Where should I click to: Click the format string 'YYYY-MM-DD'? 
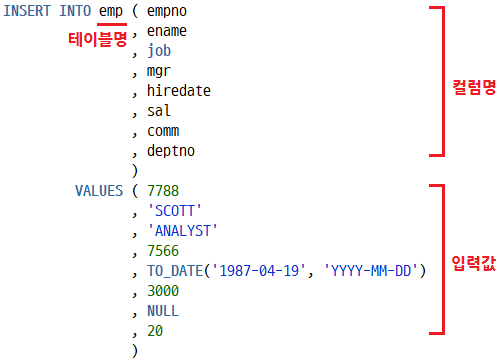tap(372, 271)
